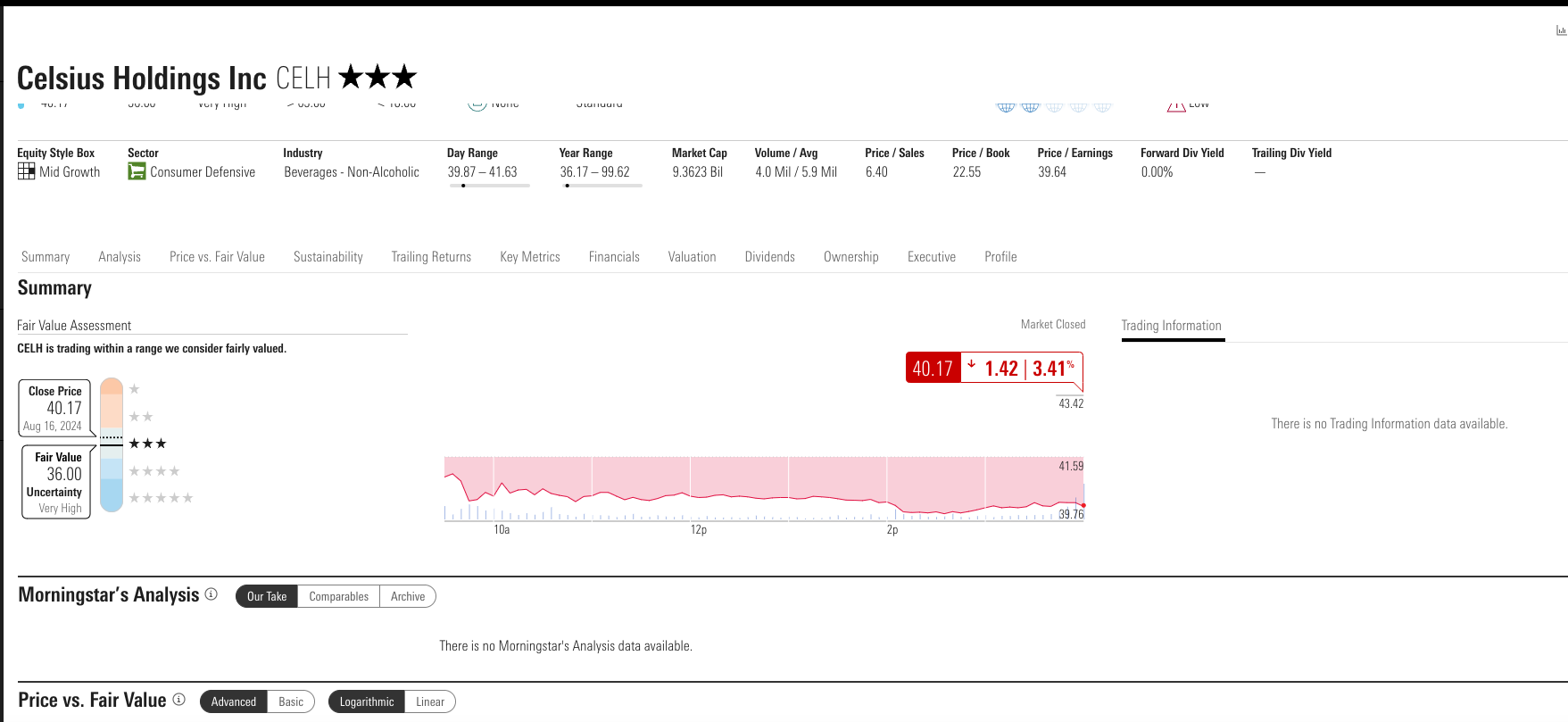The image size is (1568, 722).
Task: Open the Trailing Returns tab
Action: tap(431, 257)
